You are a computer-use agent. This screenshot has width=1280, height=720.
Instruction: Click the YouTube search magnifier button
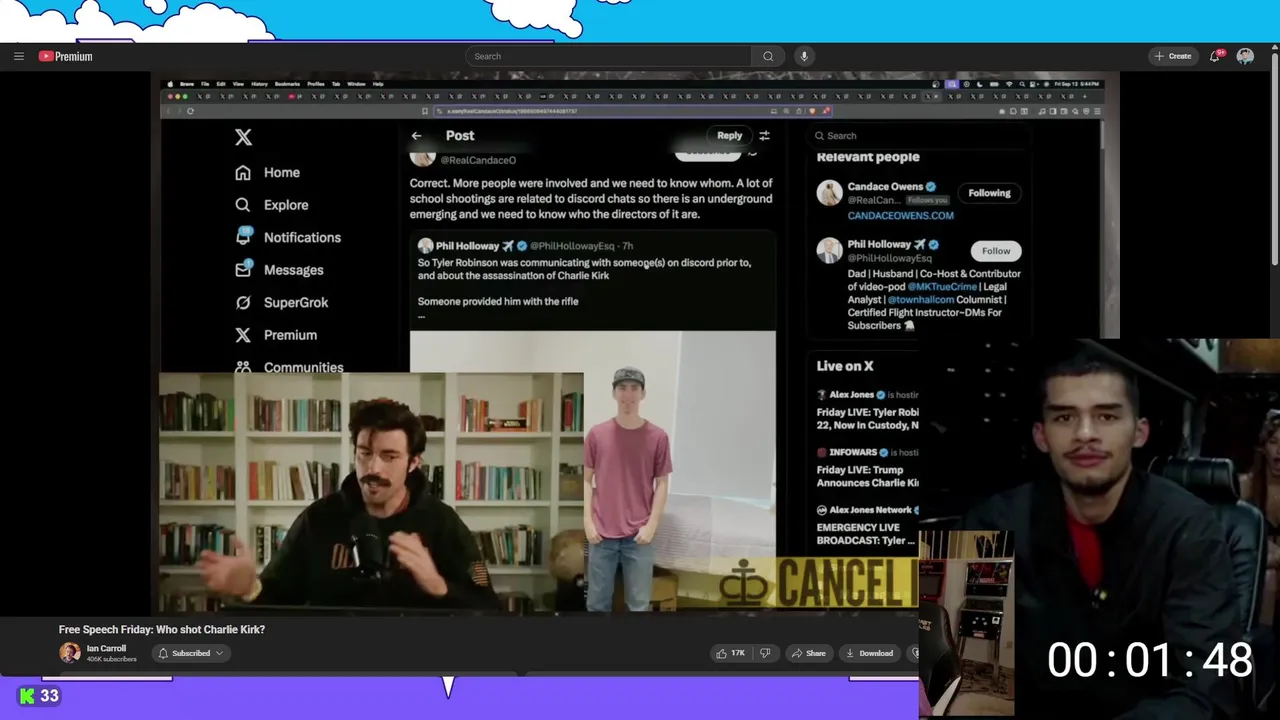[768, 56]
